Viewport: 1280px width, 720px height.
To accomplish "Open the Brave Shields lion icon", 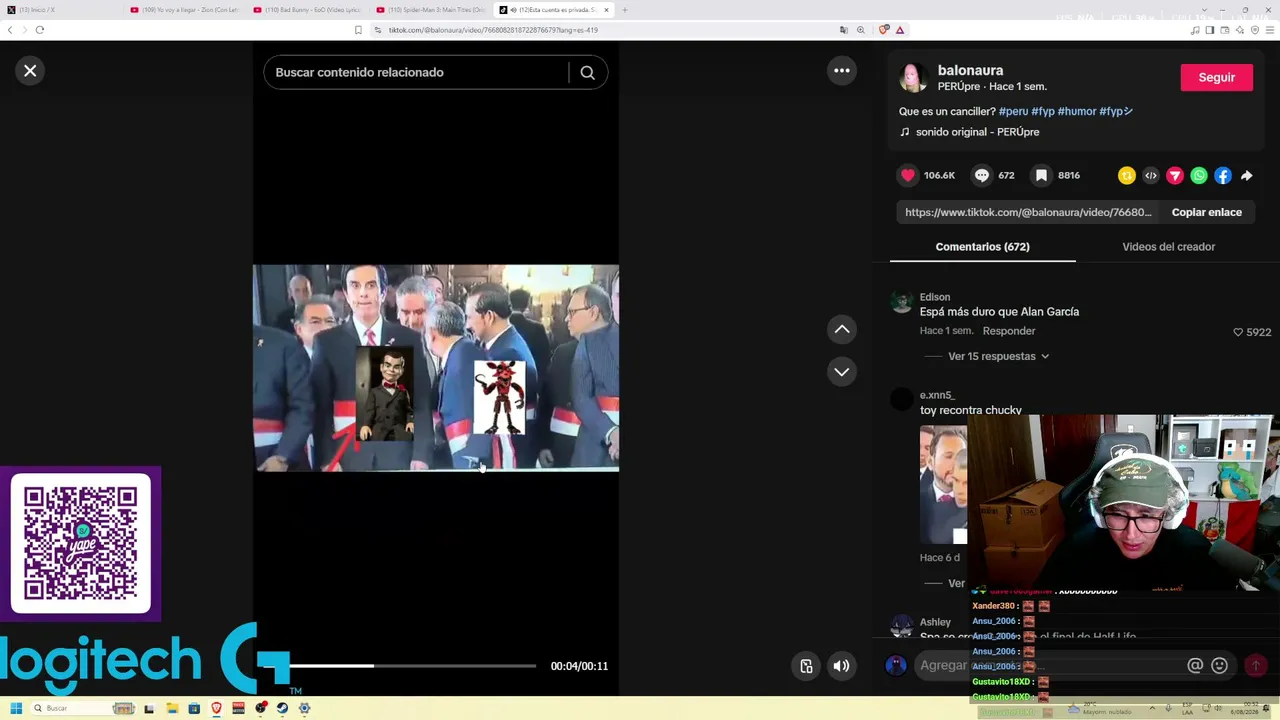I will pyautogui.click(x=884, y=30).
